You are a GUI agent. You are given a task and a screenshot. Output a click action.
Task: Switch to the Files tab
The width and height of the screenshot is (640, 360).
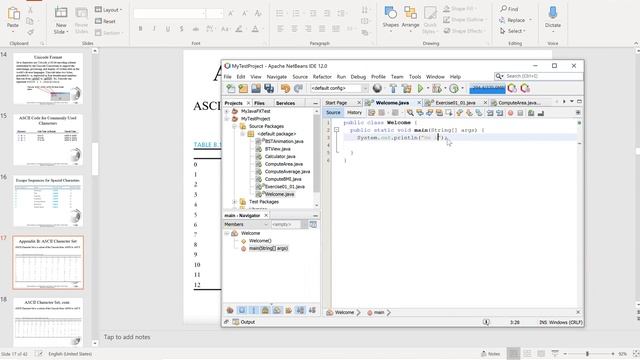259,103
